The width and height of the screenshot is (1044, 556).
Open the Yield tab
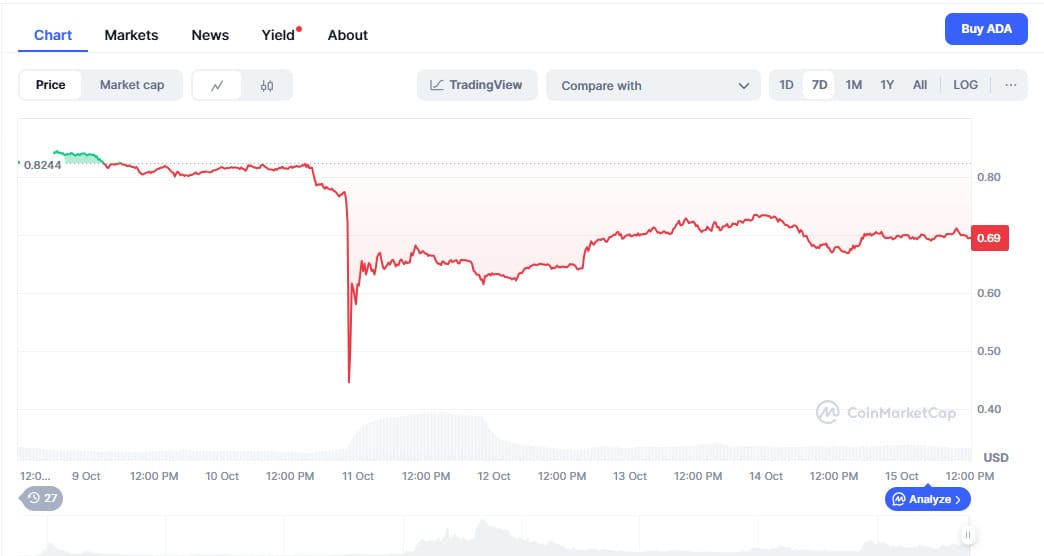coord(278,35)
